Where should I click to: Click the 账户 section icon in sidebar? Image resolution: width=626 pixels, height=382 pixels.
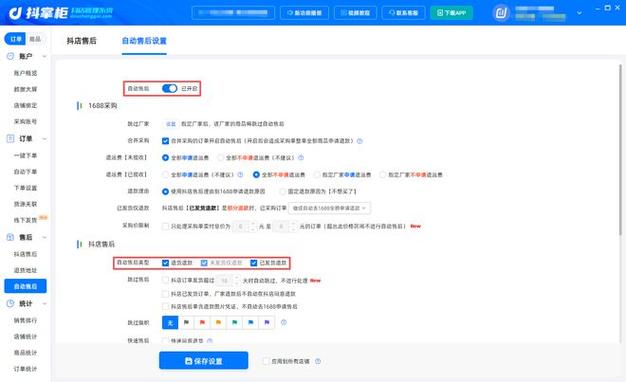(x=10, y=56)
